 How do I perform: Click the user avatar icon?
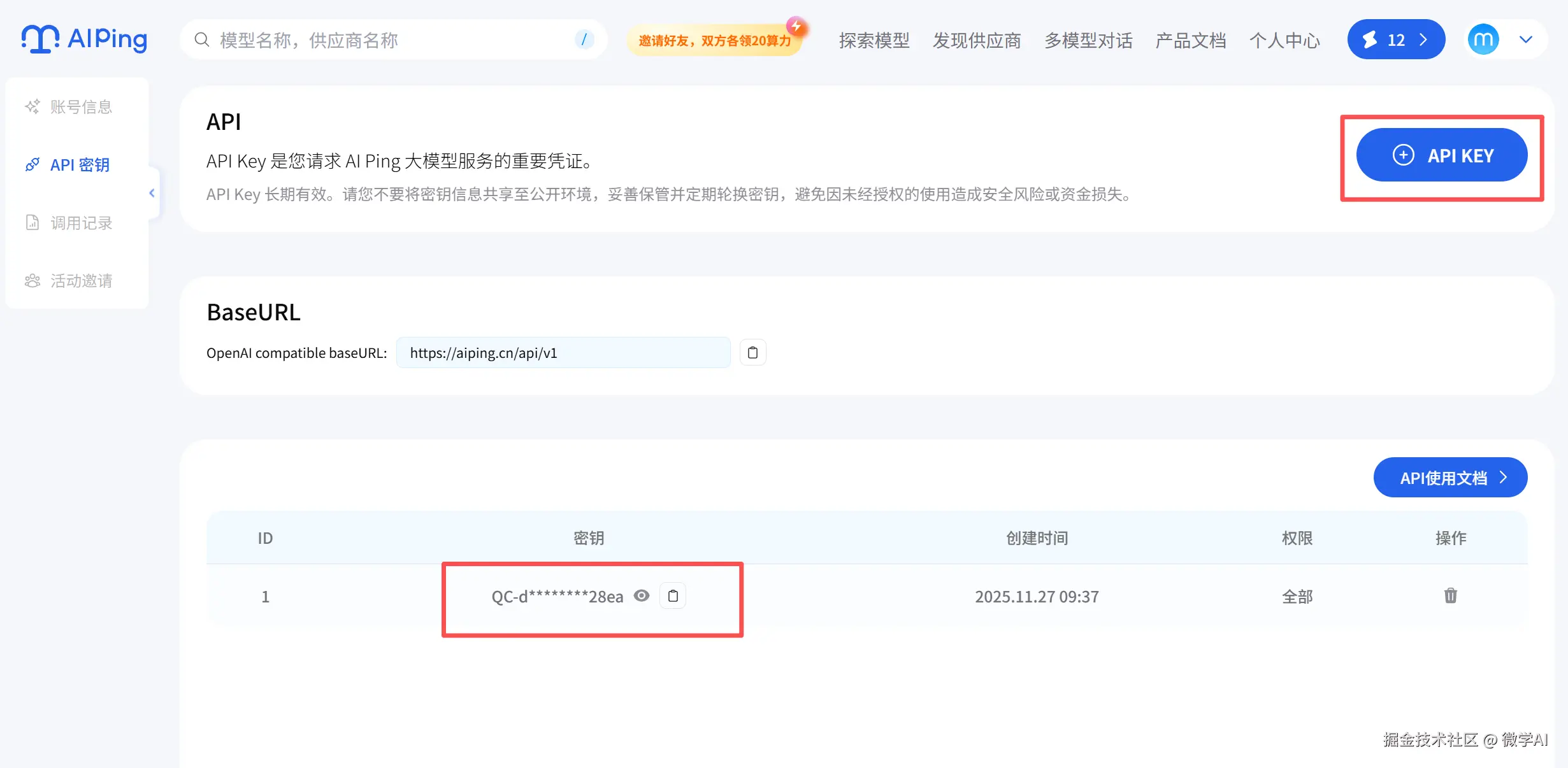[1483, 39]
